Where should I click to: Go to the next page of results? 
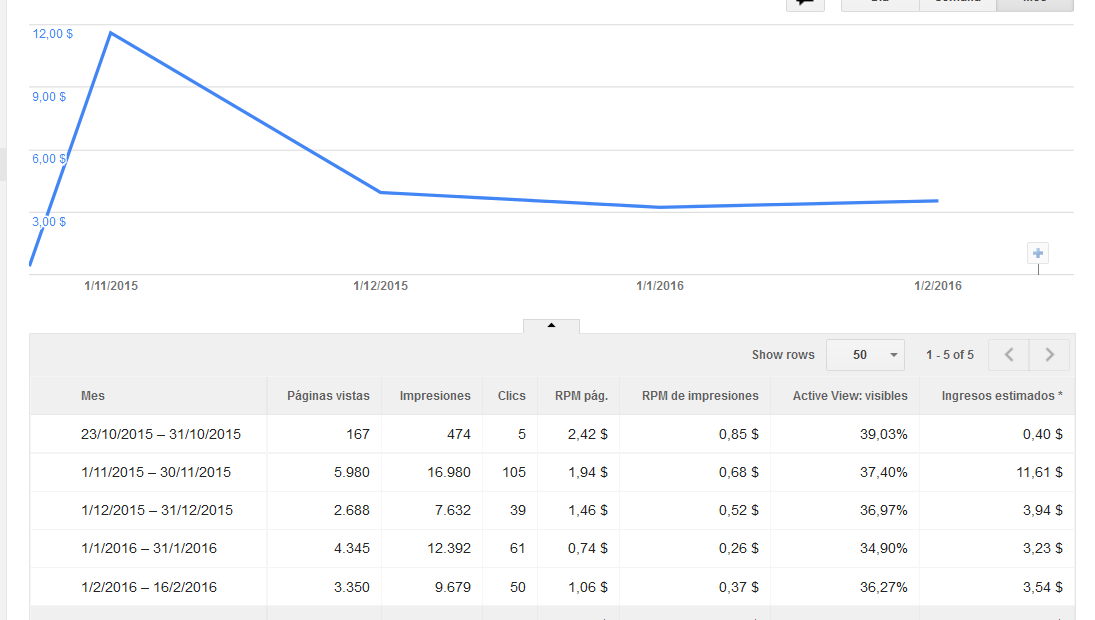[1049, 355]
